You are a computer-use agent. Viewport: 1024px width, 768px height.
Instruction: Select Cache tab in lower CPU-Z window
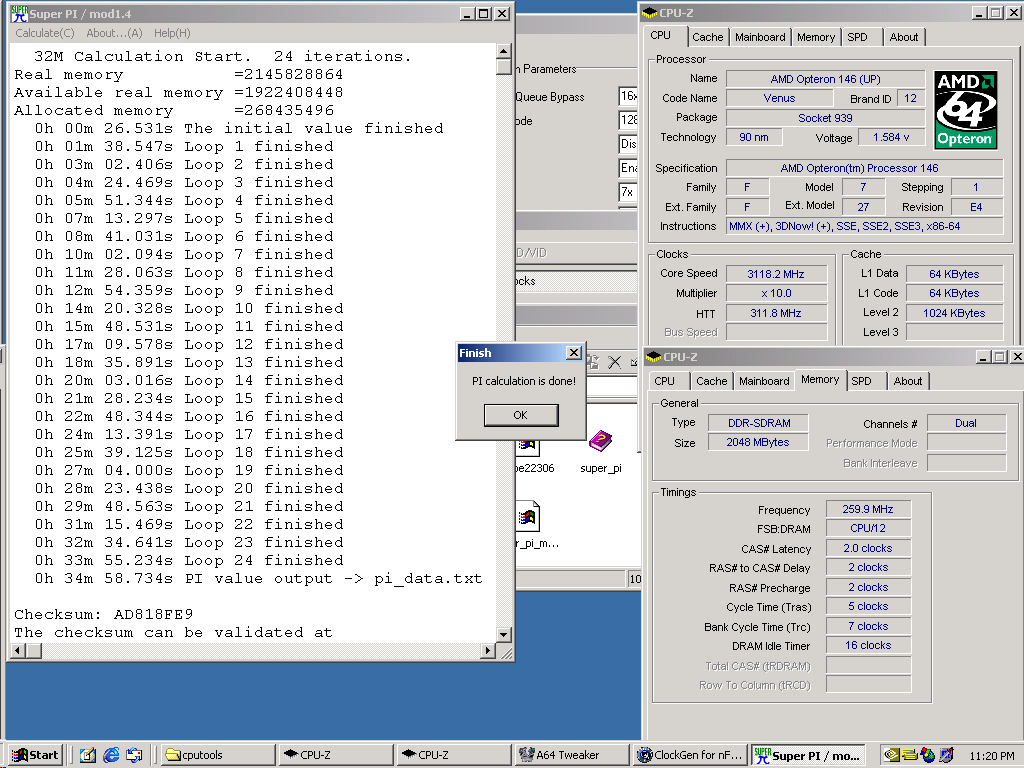coord(712,381)
